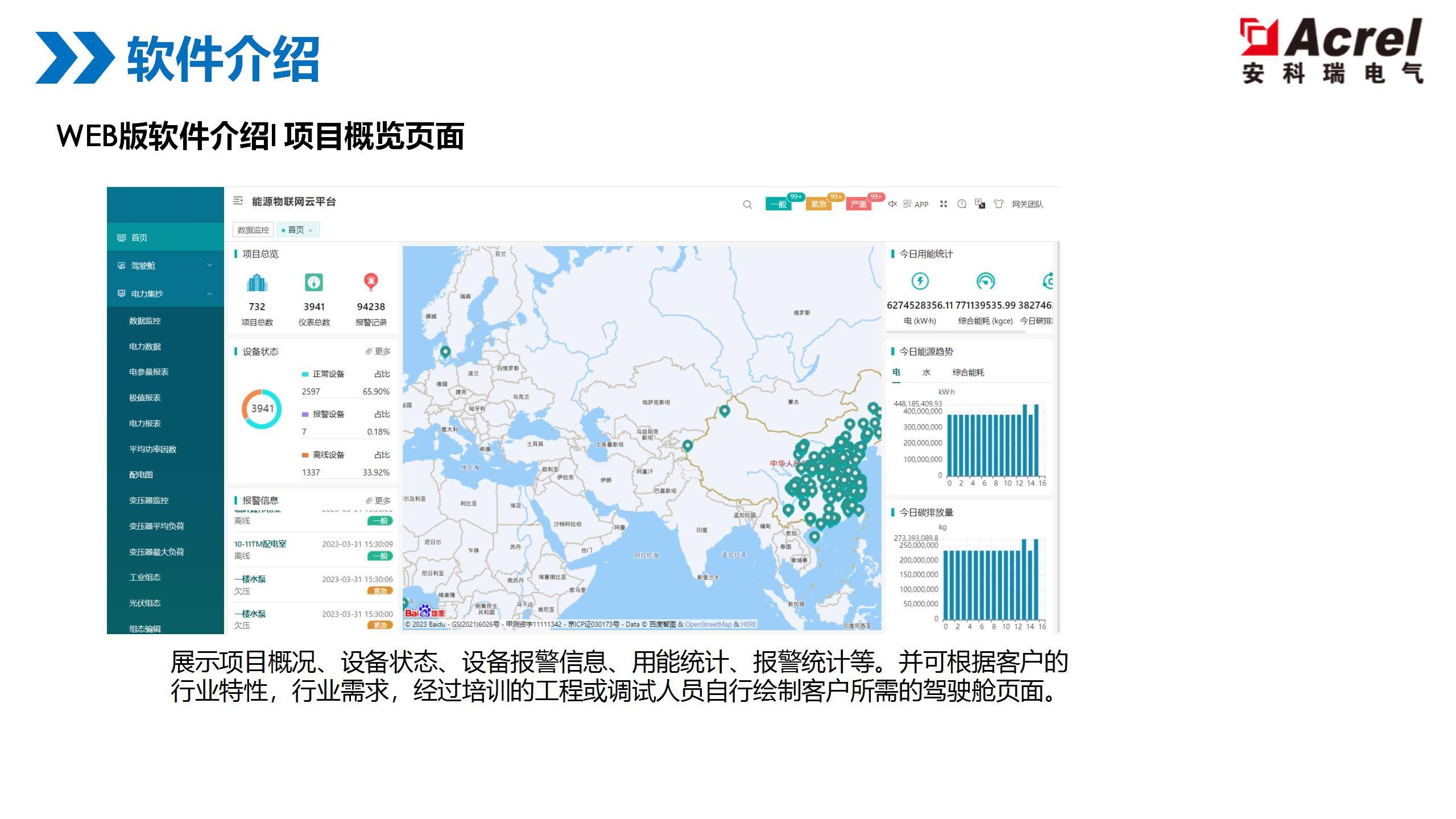Open the help question mark icon

click(962, 204)
